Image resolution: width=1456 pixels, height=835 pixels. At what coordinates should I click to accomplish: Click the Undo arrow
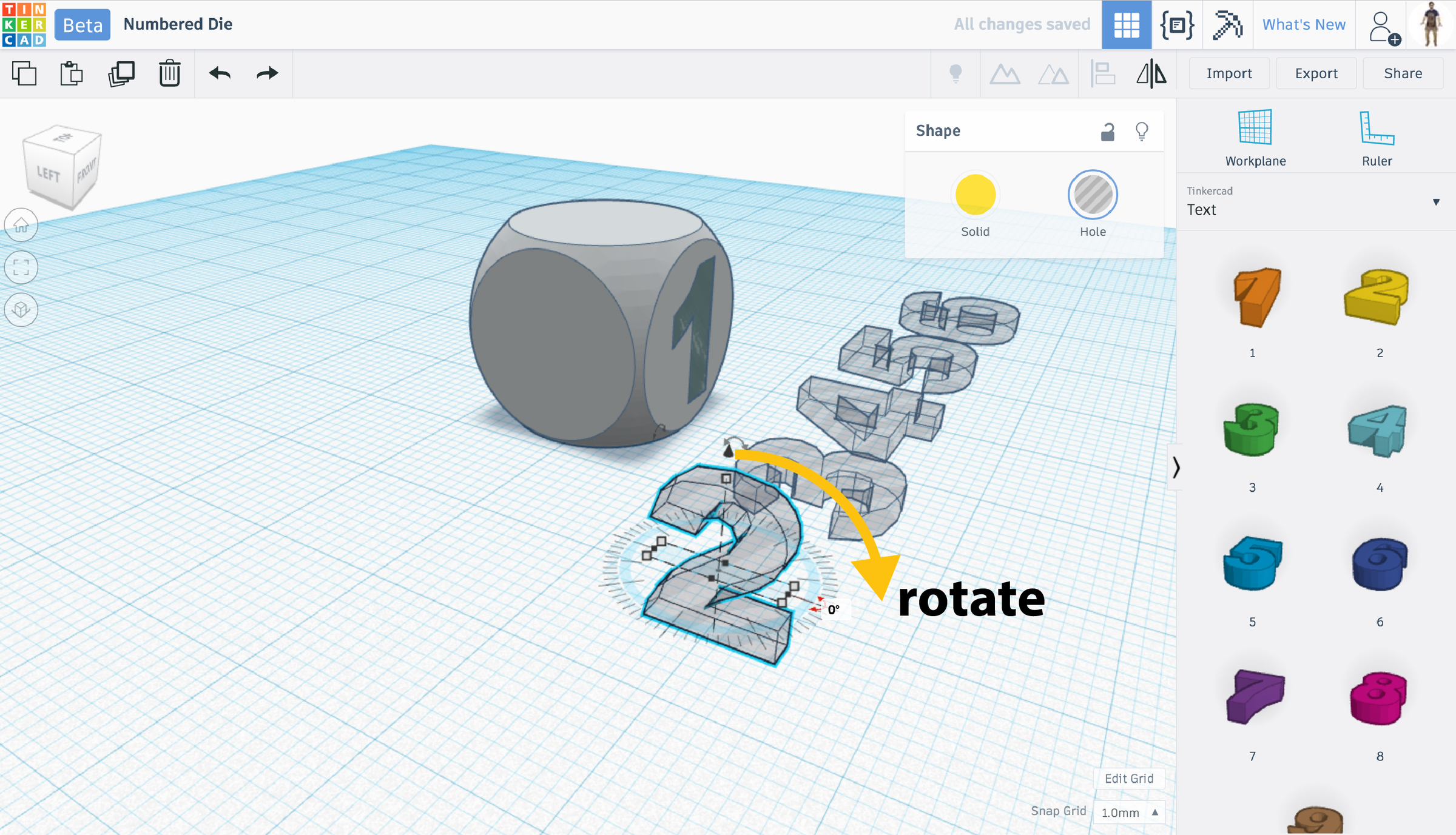click(220, 73)
